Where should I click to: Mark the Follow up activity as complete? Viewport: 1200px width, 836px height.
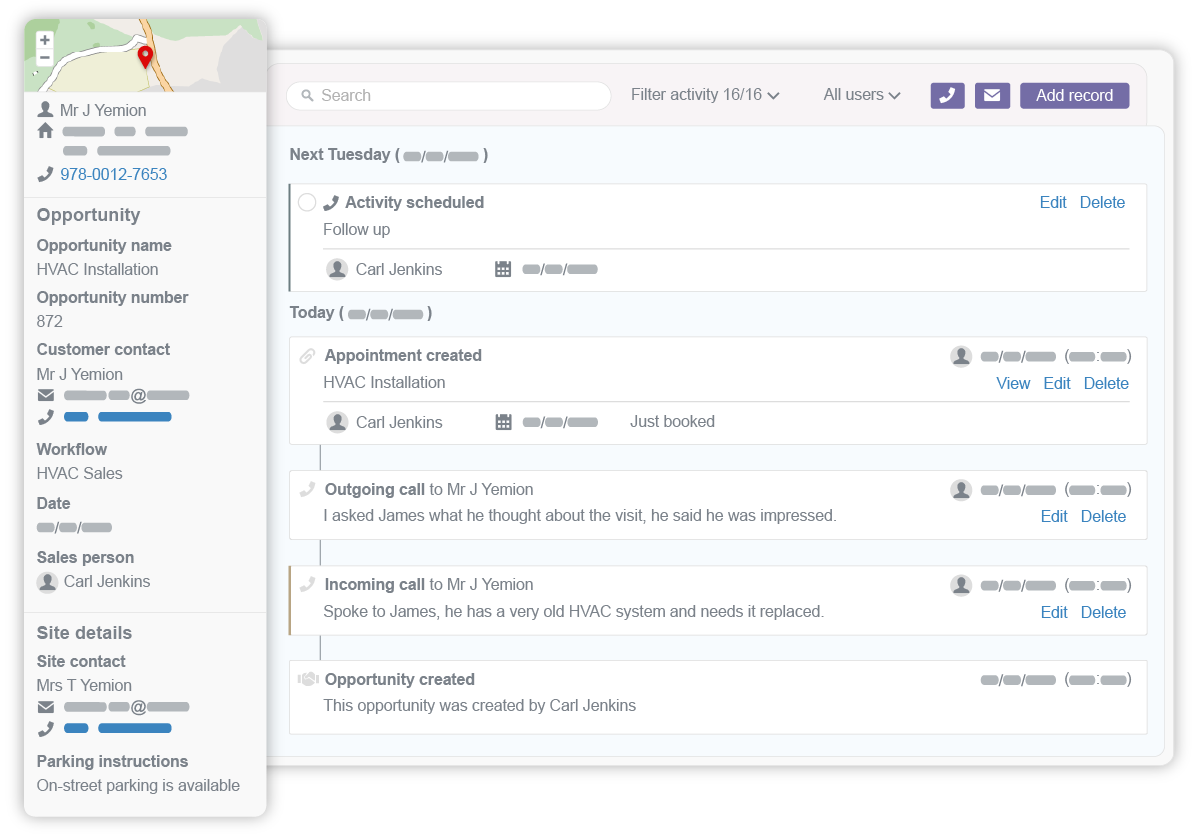point(307,203)
